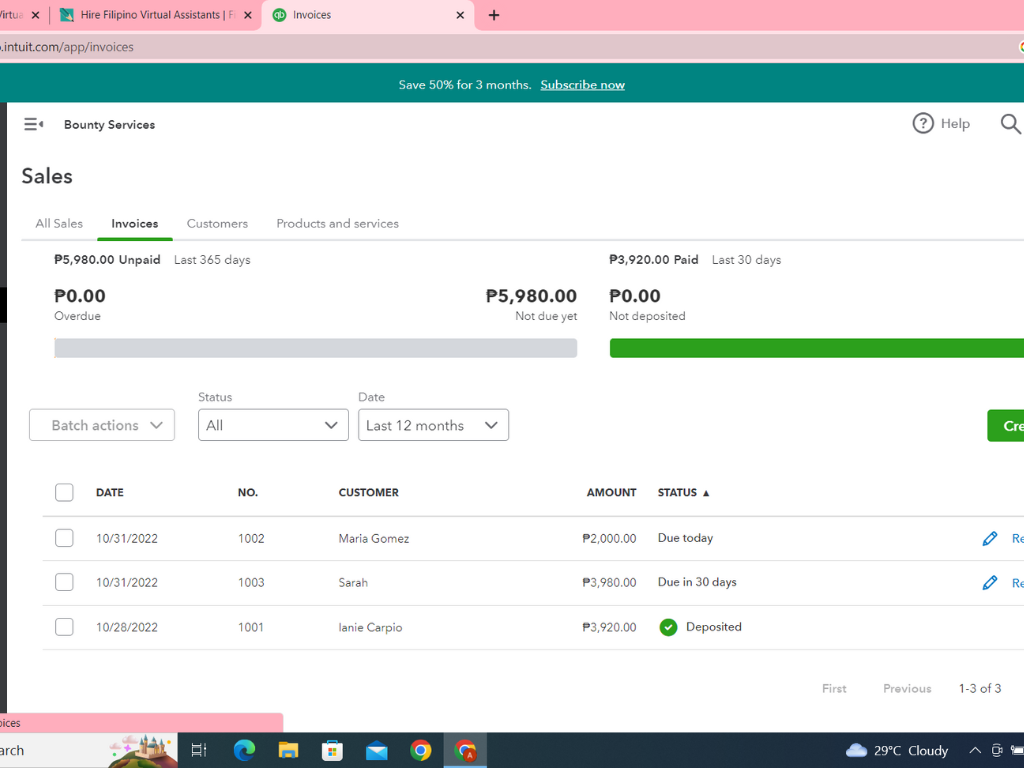The width and height of the screenshot is (1024, 768).
Task: Click Help label in header
Action: (x=955, y=123)
